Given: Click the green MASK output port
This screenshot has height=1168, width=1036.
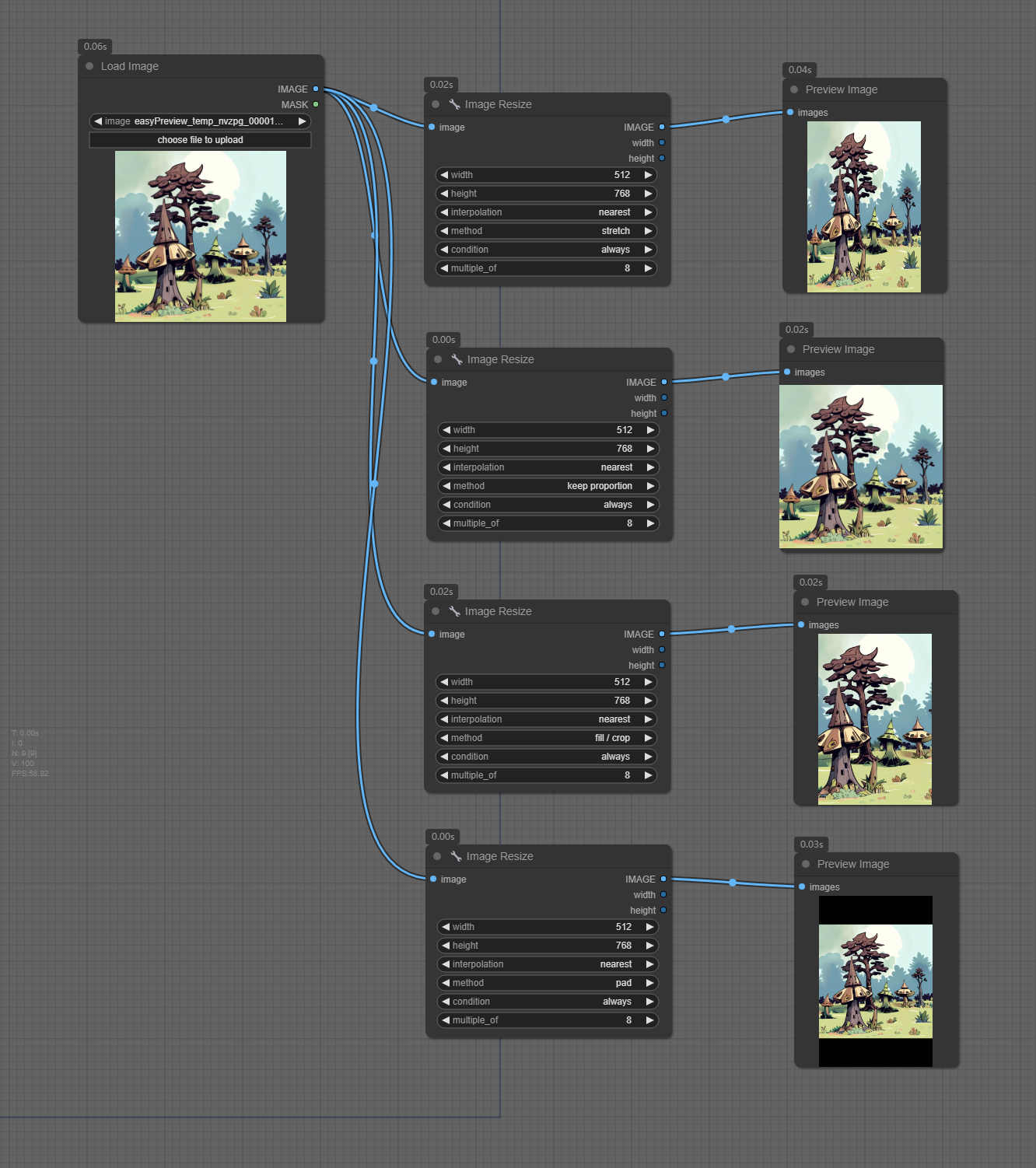Looking at the screenshot, I should pyautogui.click(x=316, y=105).
